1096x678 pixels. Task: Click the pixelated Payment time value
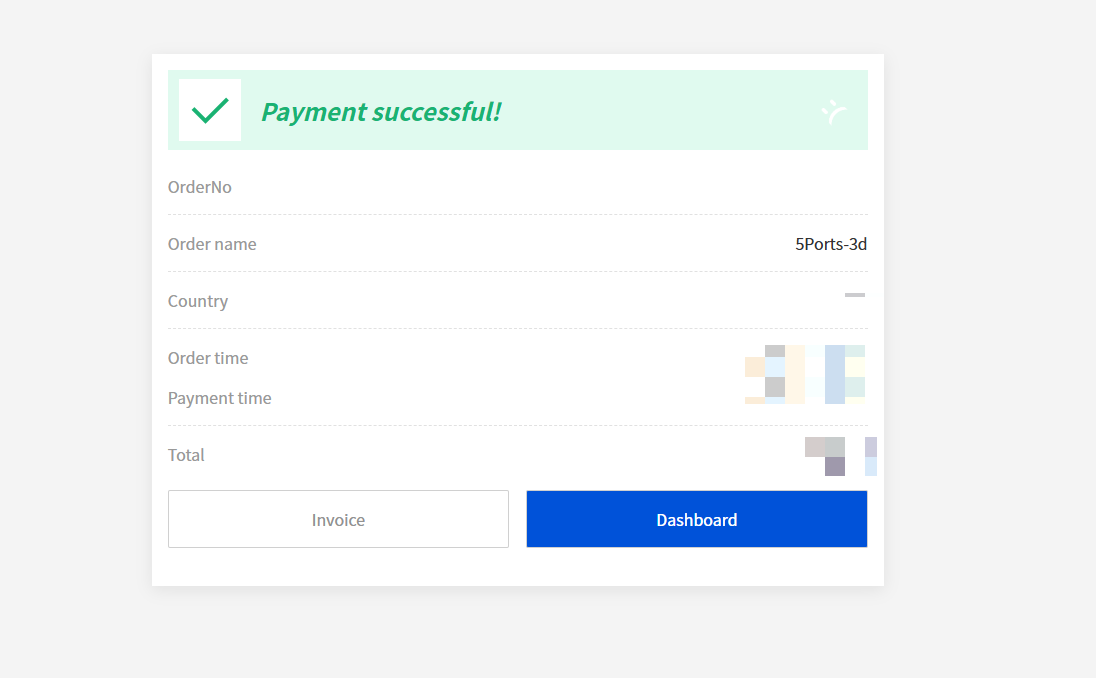805,393
